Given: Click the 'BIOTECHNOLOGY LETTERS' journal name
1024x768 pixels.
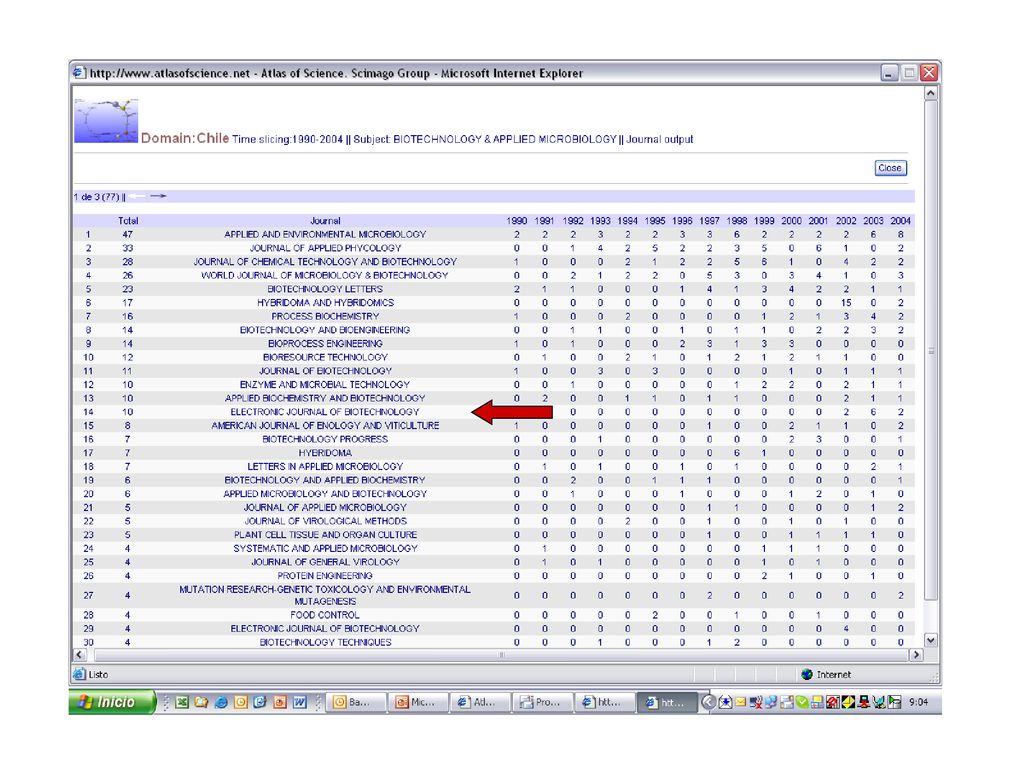Looking at the screenshot, I should pyautogui.click(x=325, y=289).
